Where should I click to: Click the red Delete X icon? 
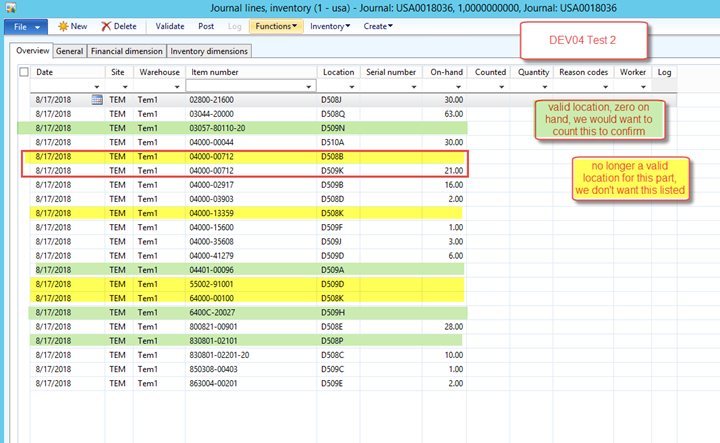coord(106,27)
